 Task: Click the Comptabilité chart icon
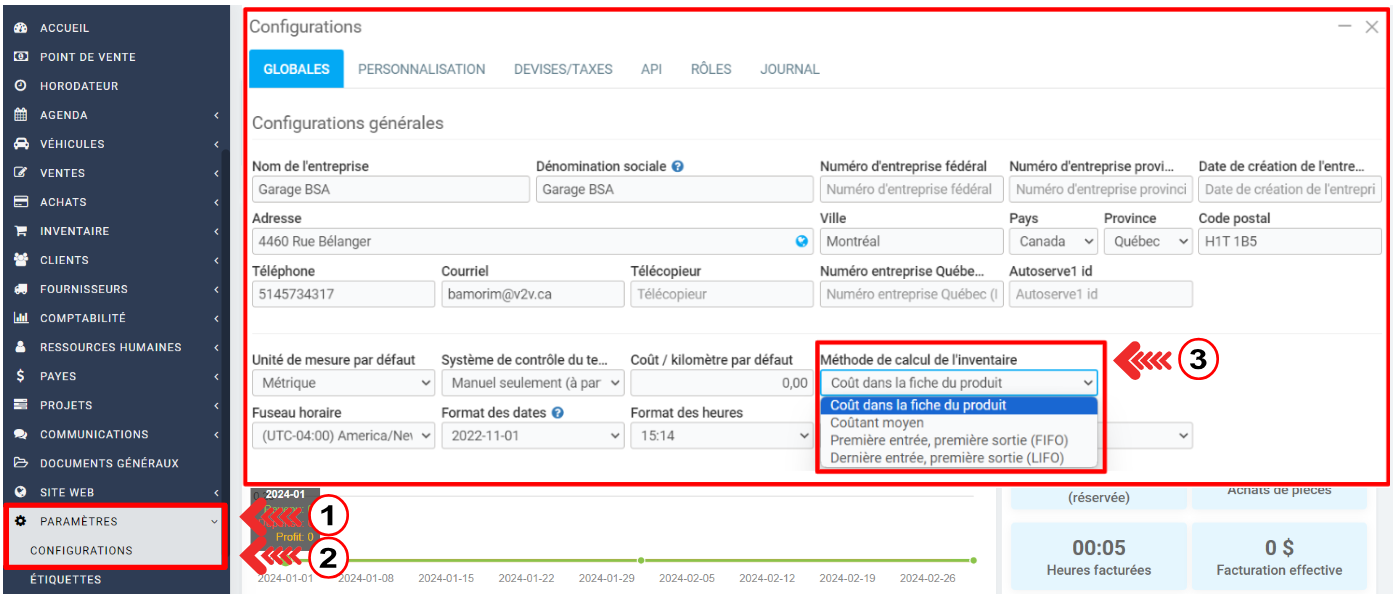(x=20, y=318)
